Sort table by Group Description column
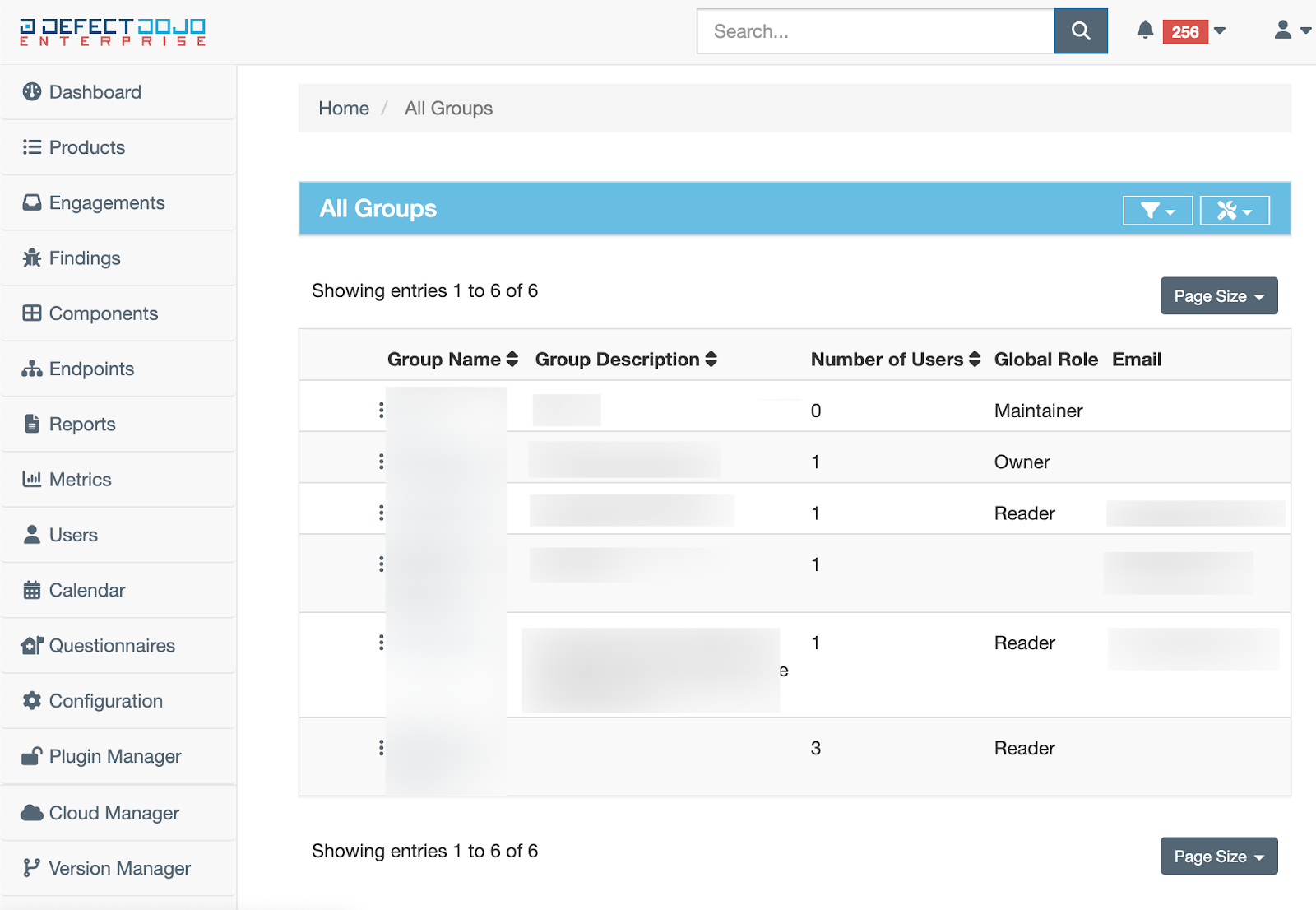This screenshot has width=1316, height=910. point(626,360)
